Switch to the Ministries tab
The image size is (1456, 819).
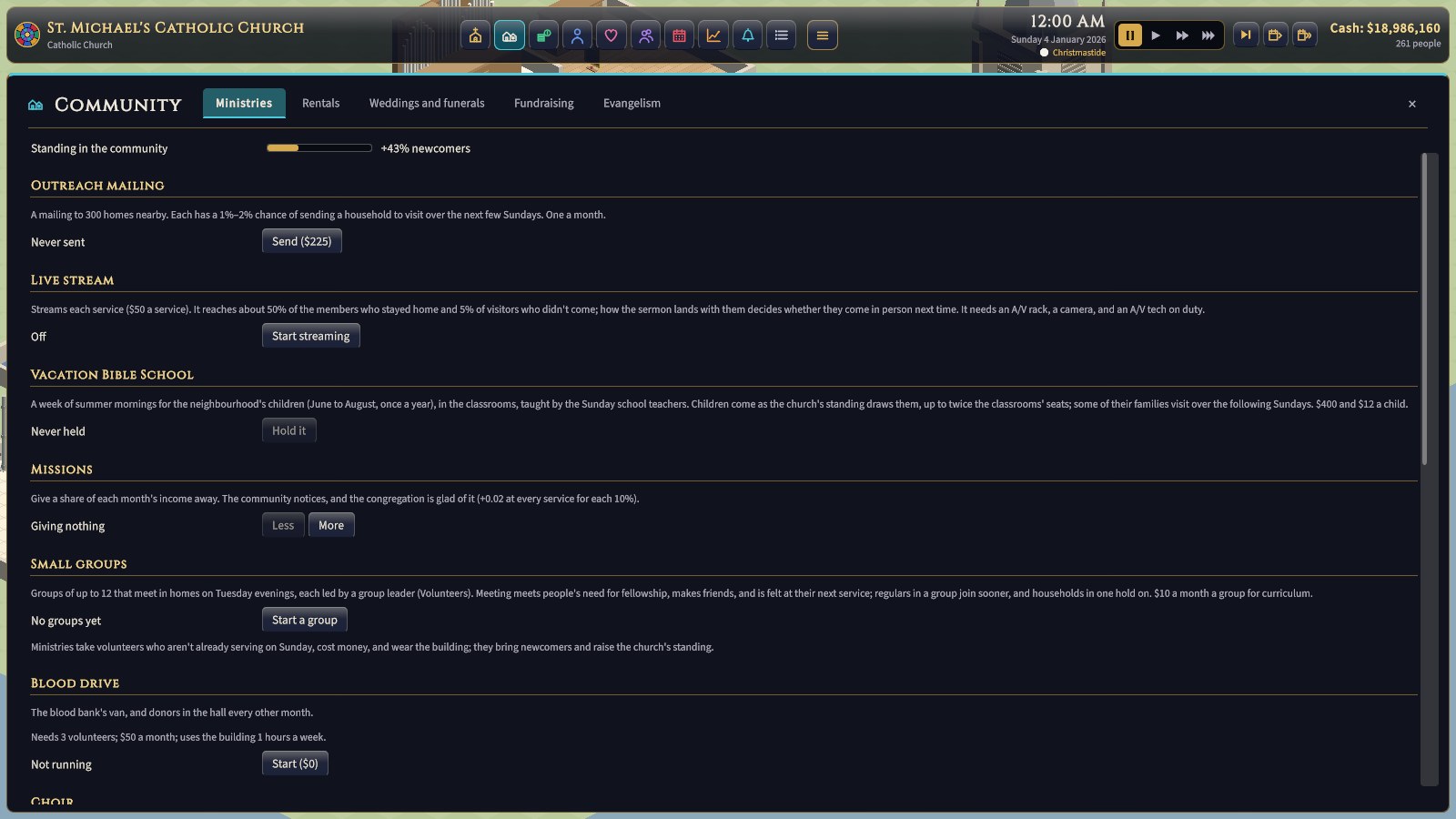click(244, 103)
